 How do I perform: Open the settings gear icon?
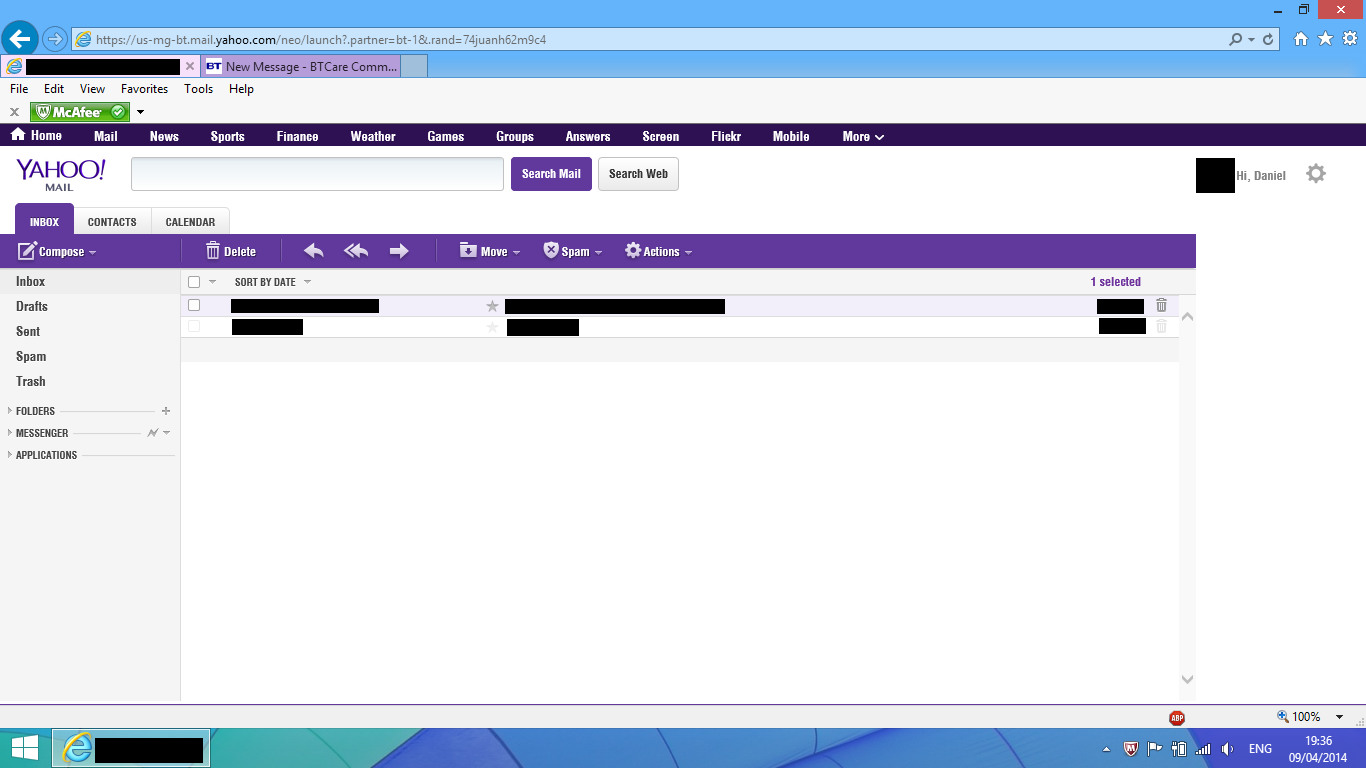click(x=1316, y=174)
